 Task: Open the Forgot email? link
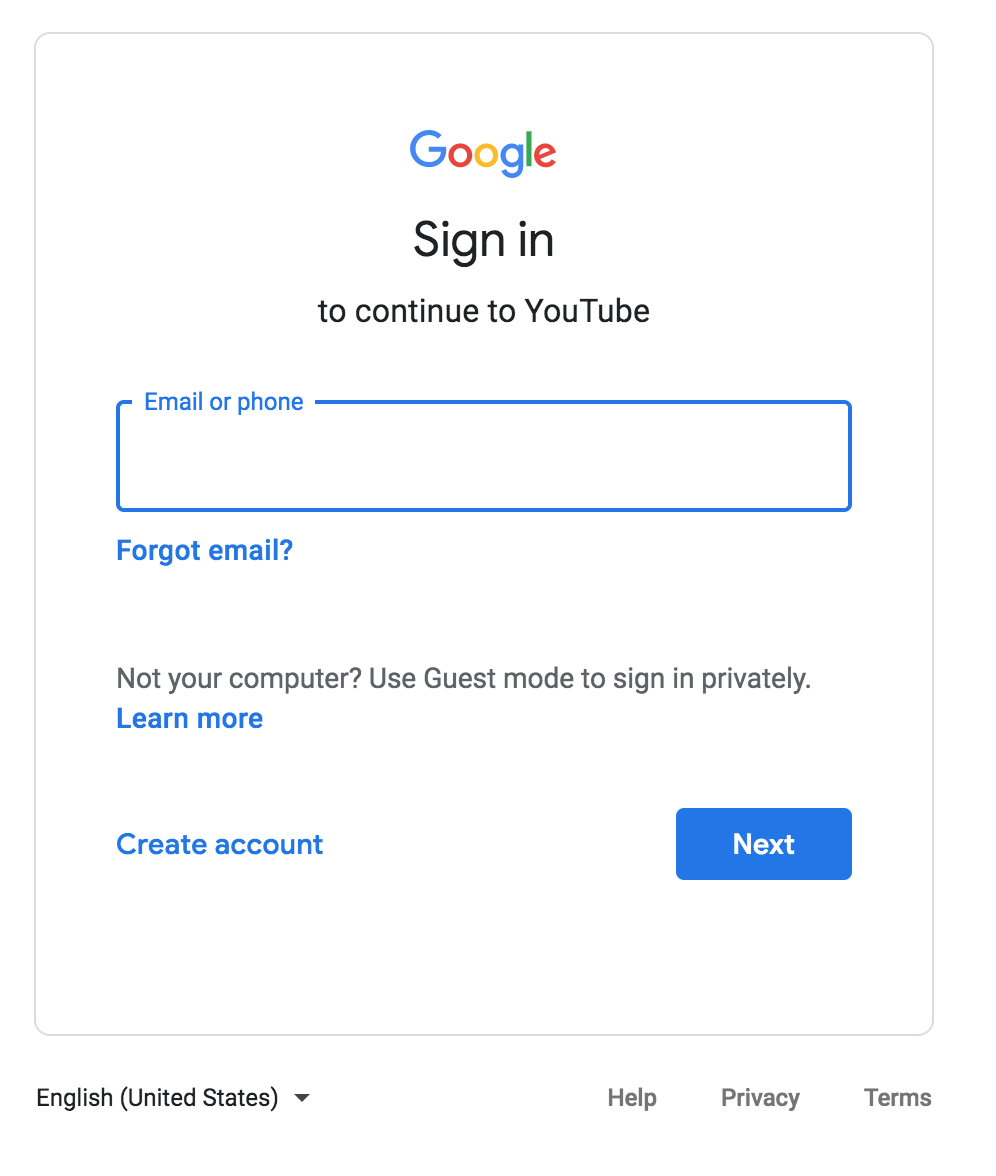point(205,550)
